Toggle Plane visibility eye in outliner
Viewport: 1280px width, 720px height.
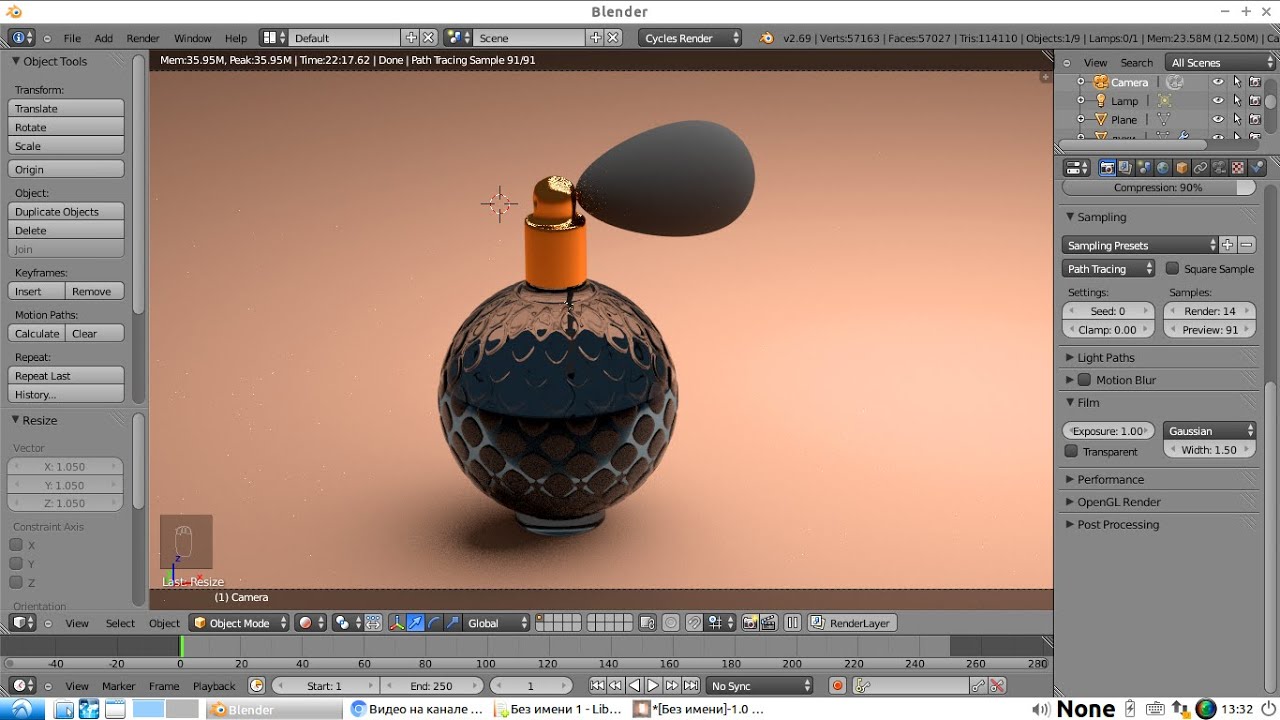[1218, 120]
